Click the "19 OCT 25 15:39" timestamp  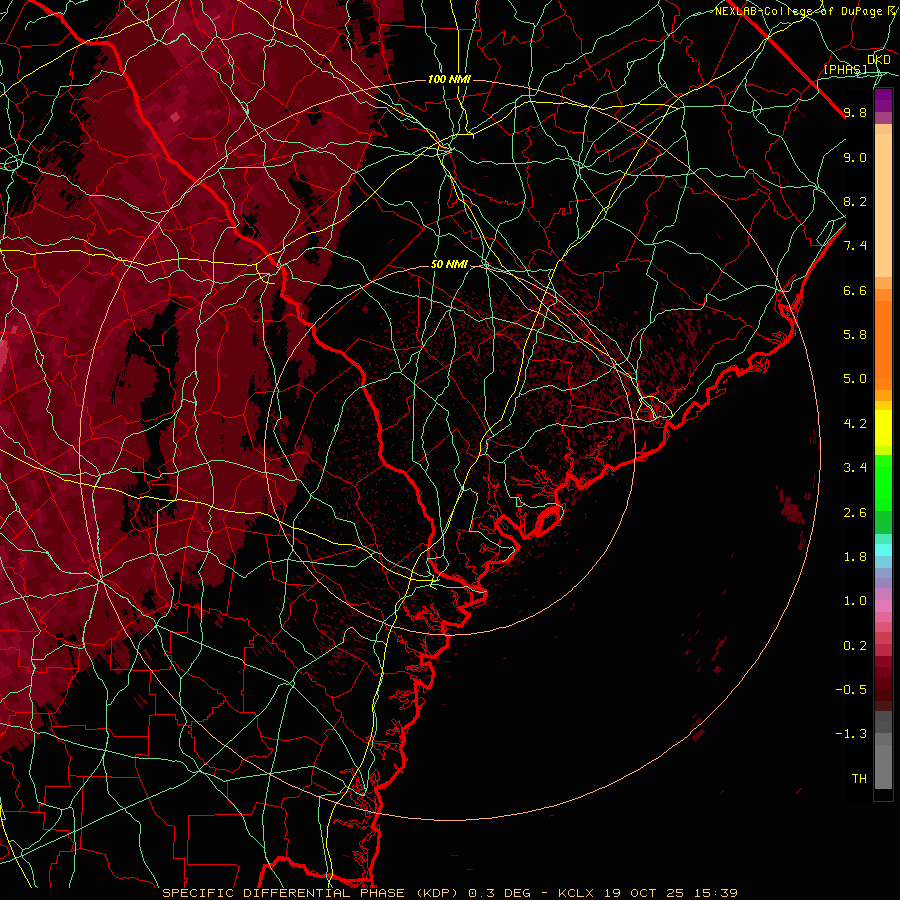point(670,893)
